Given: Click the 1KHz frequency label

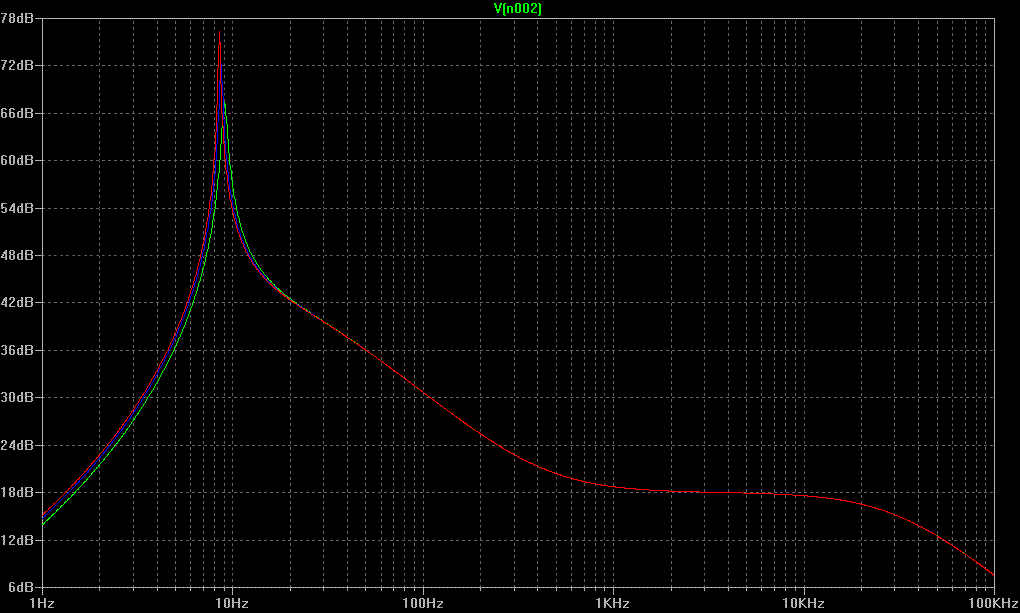Looking at the screenshot, I should tap(613, 603).
